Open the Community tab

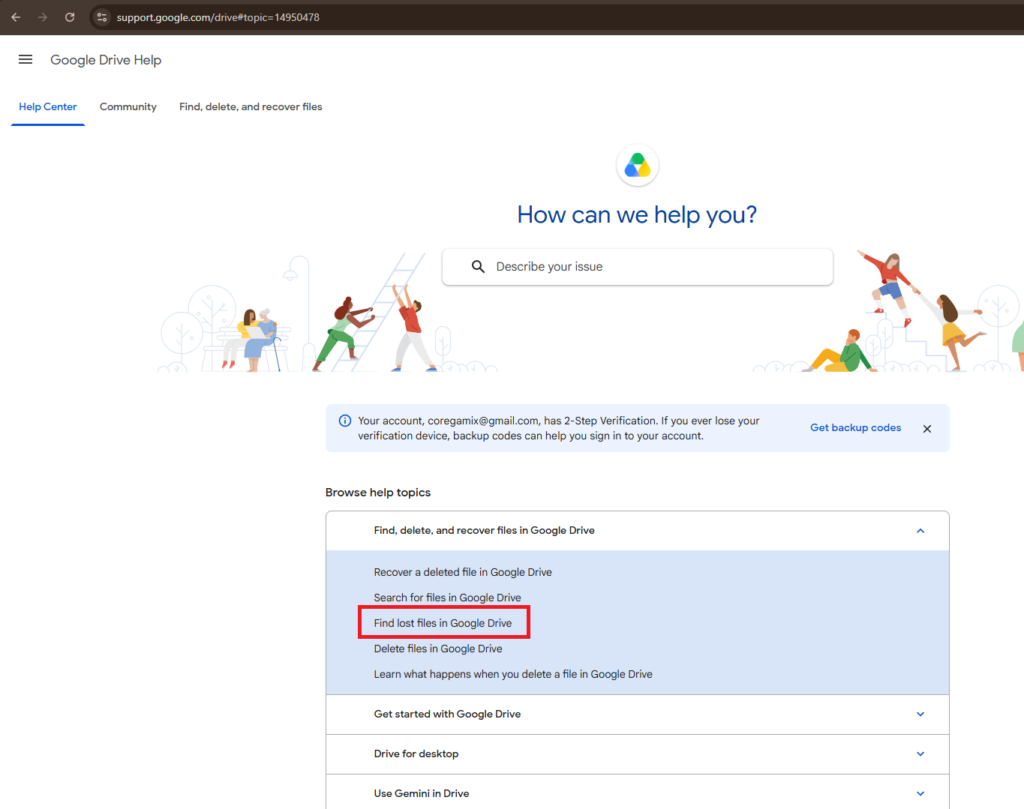(128, 106)
